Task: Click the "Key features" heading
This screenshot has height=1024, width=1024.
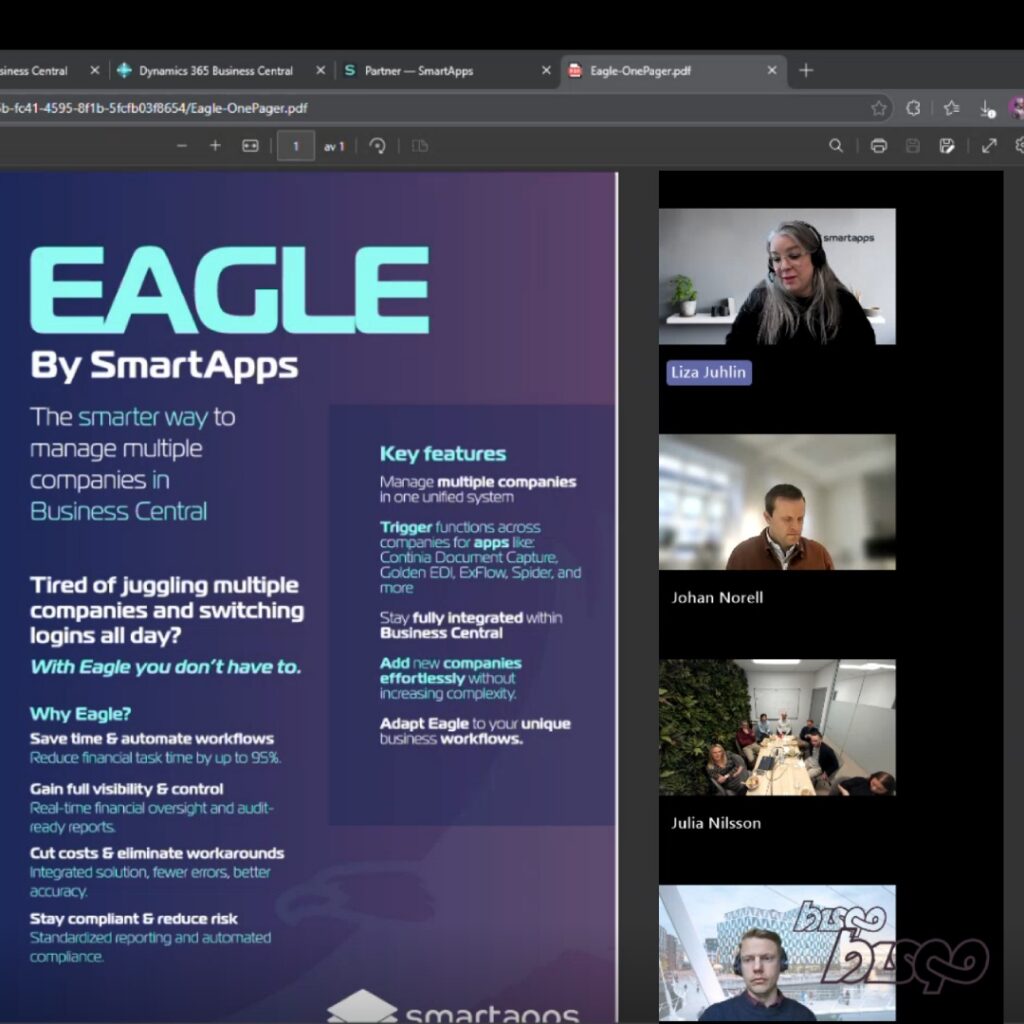Action: [443, 454]
